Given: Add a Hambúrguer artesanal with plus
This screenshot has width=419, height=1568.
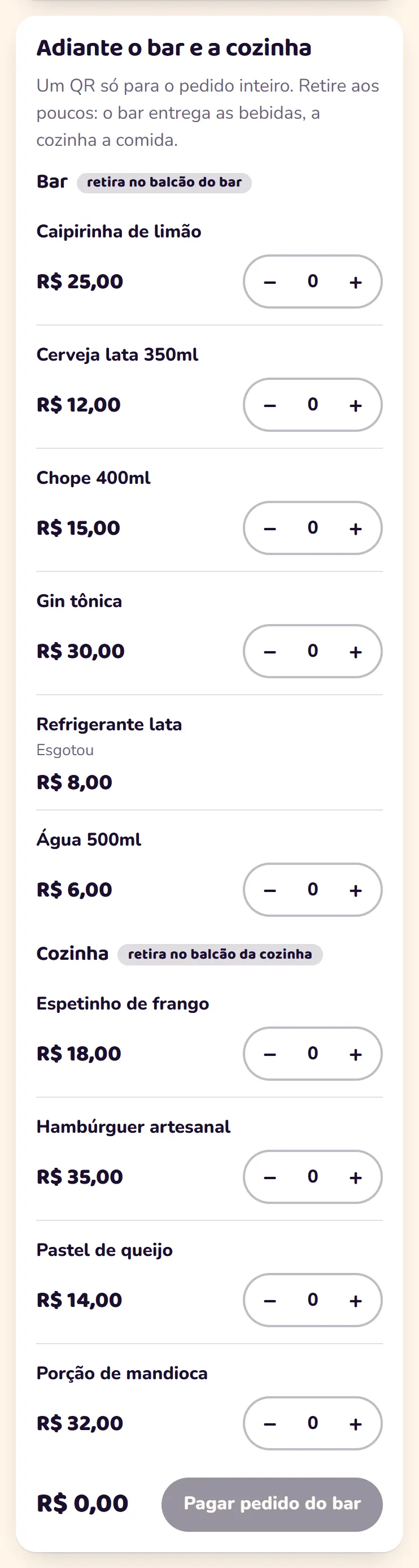Looking at the screenshot, I should tap(356, 1177).
